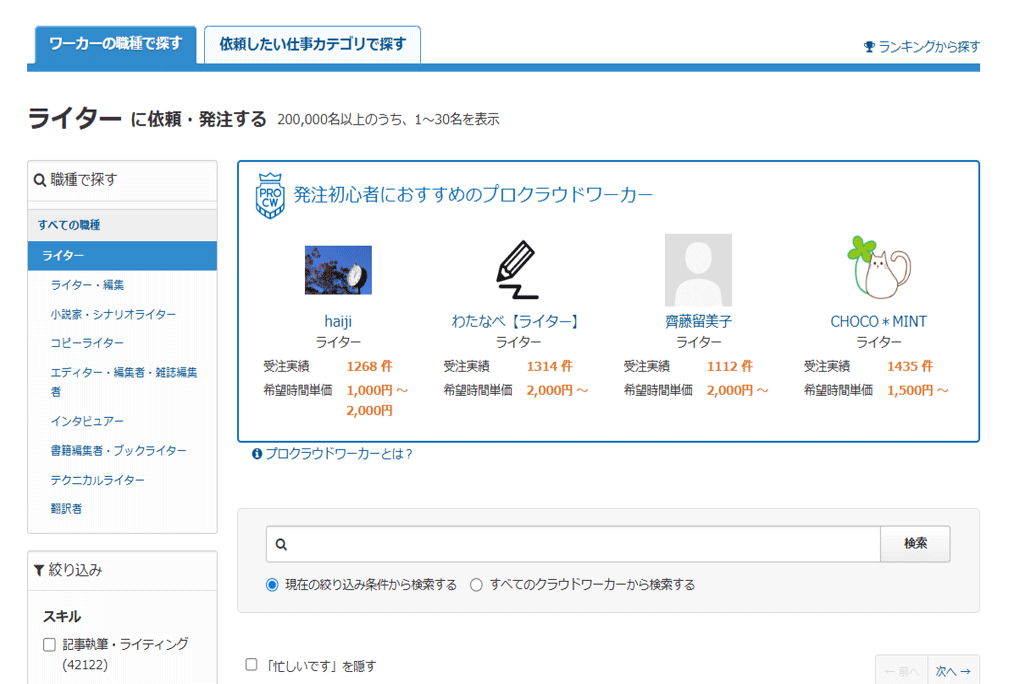Check the 記事執筆・ライティング skill checkbox
The image size is (1024, 684).
[x=49, y=645]
